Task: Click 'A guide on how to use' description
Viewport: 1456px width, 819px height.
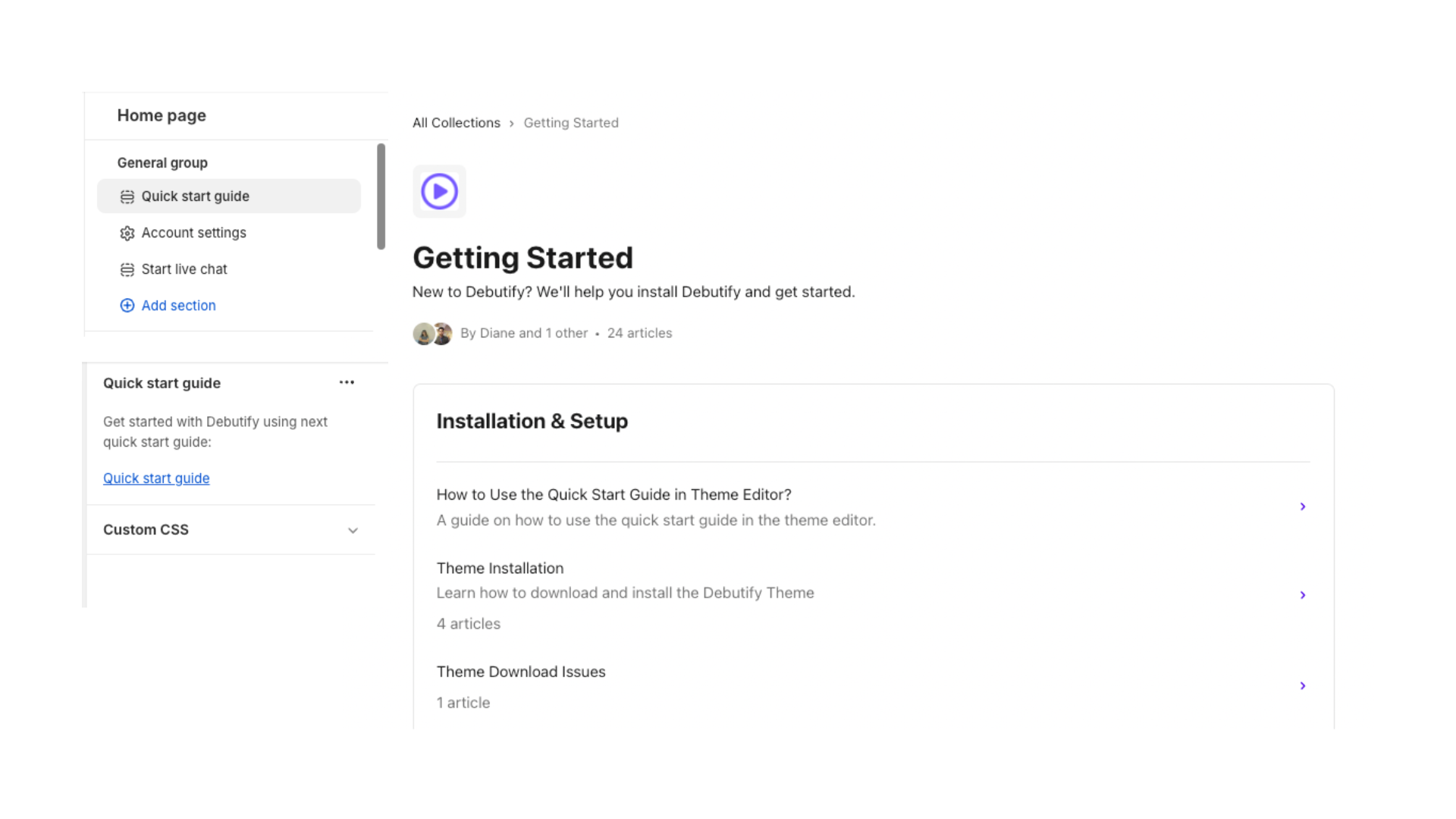Action: [x=656, y=520]
